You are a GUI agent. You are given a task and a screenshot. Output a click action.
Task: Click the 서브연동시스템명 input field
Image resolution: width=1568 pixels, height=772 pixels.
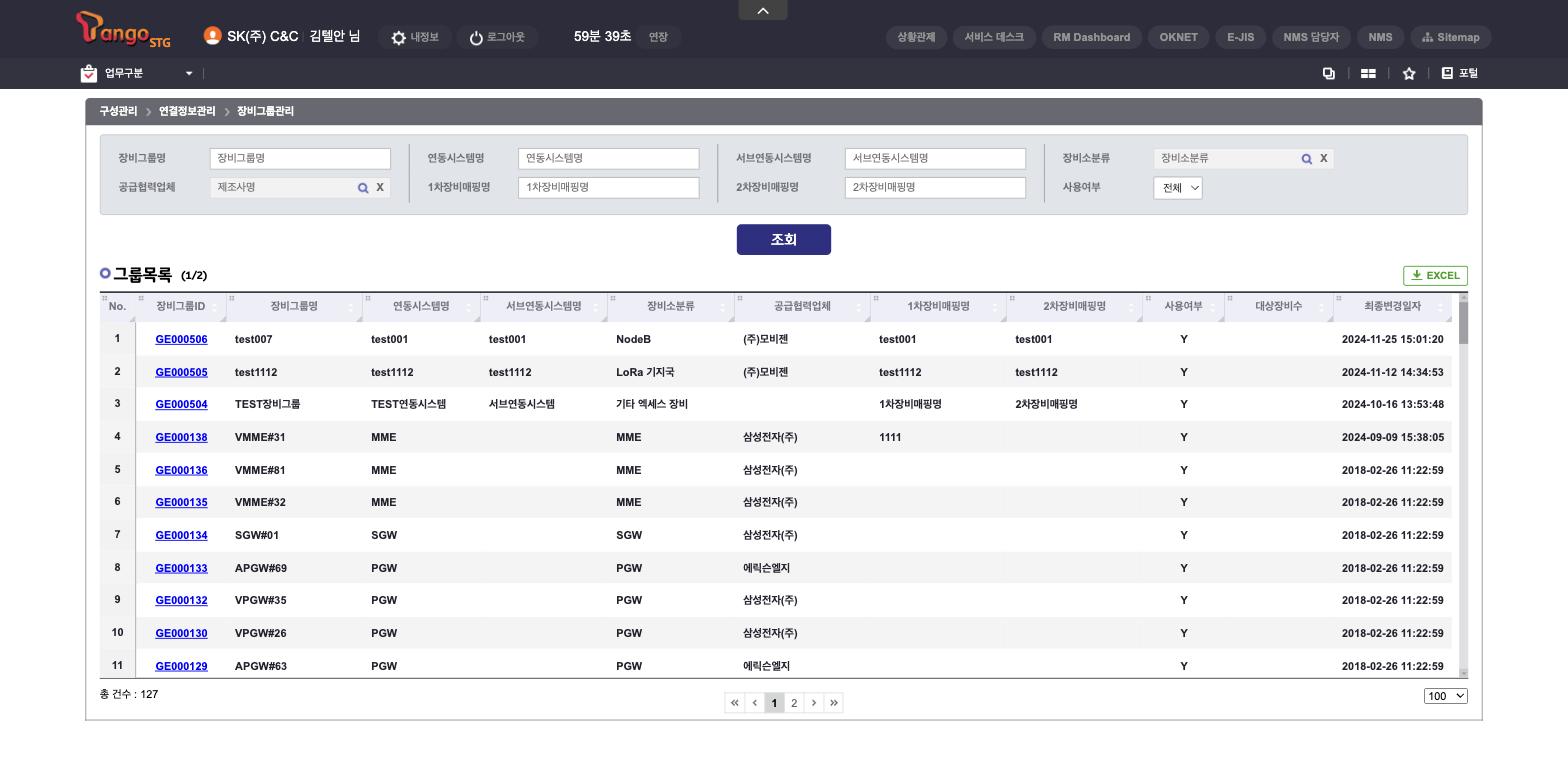click(x=936, y=159)
